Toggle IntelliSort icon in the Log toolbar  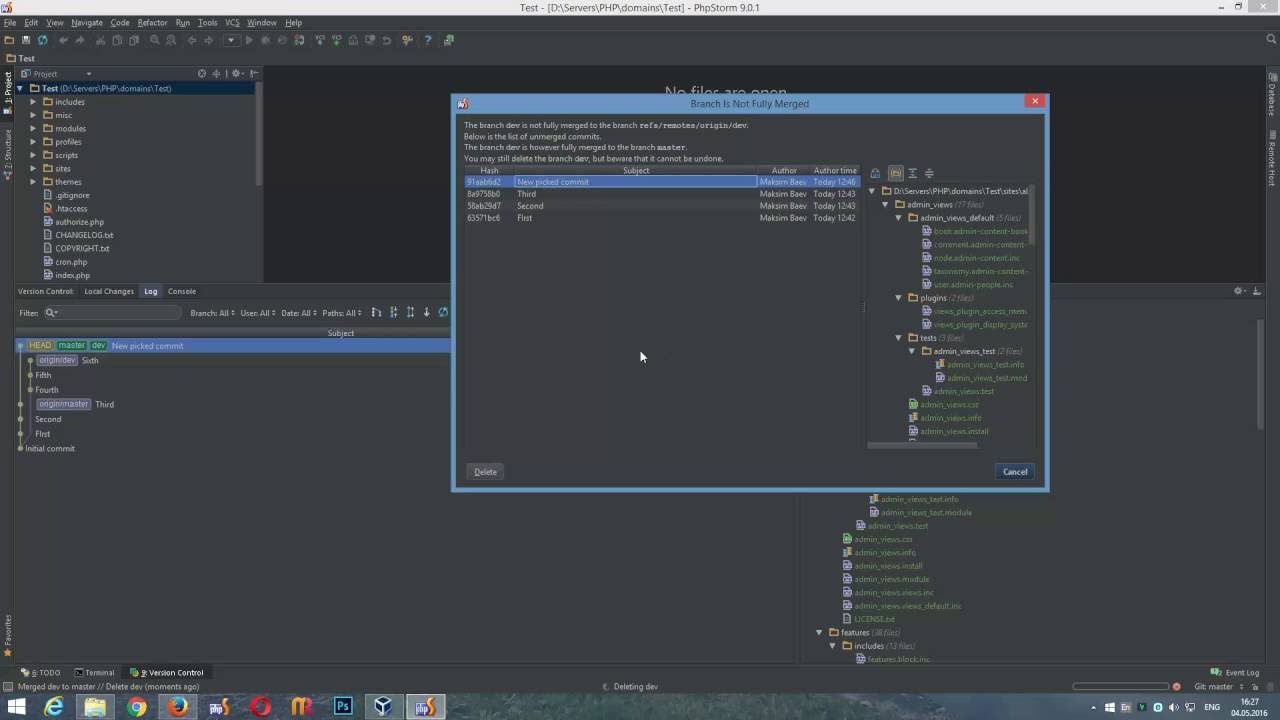pyautogui.click(x=376, y=312)
